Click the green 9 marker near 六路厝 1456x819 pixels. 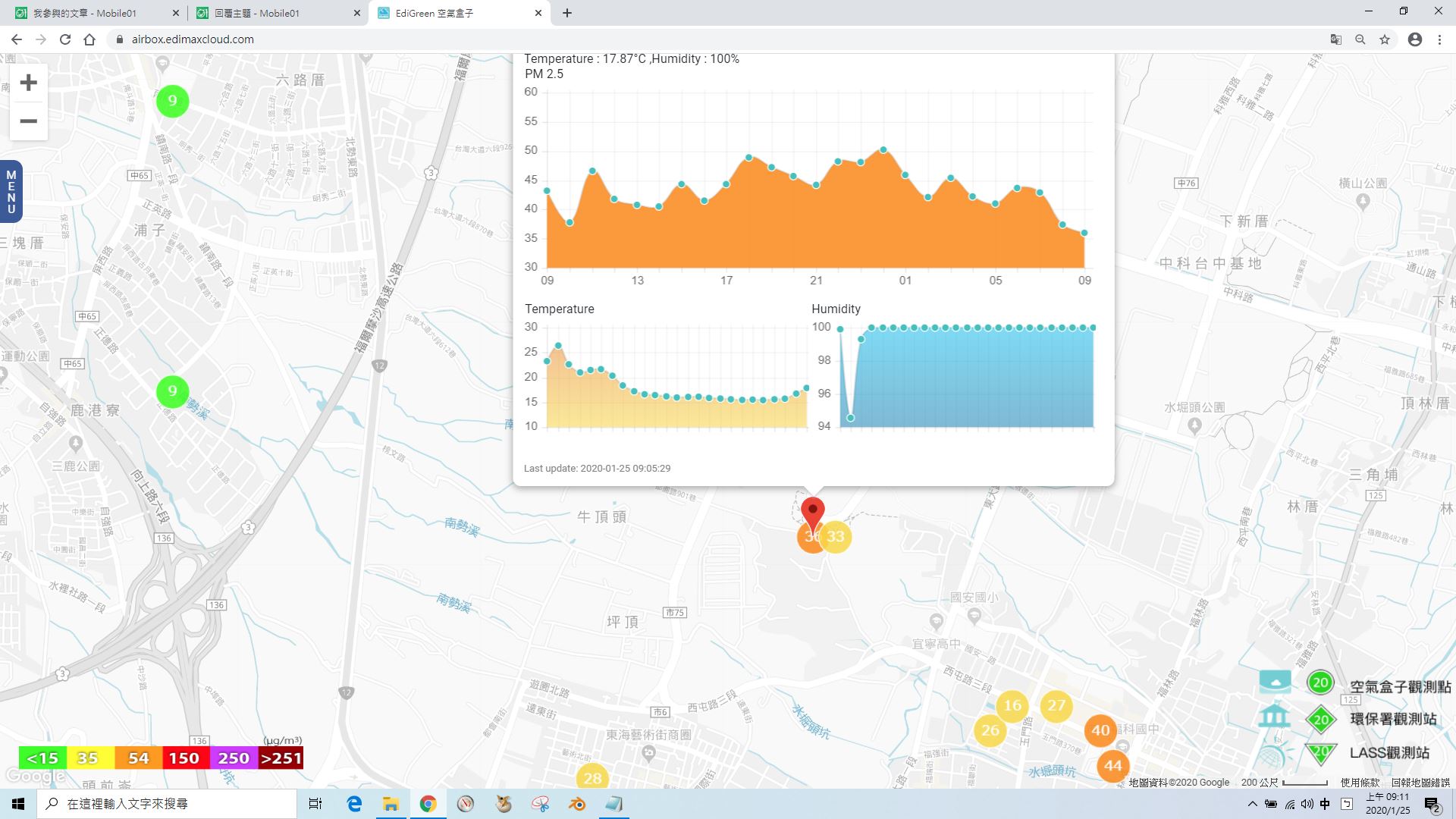(x=172, y=101)
